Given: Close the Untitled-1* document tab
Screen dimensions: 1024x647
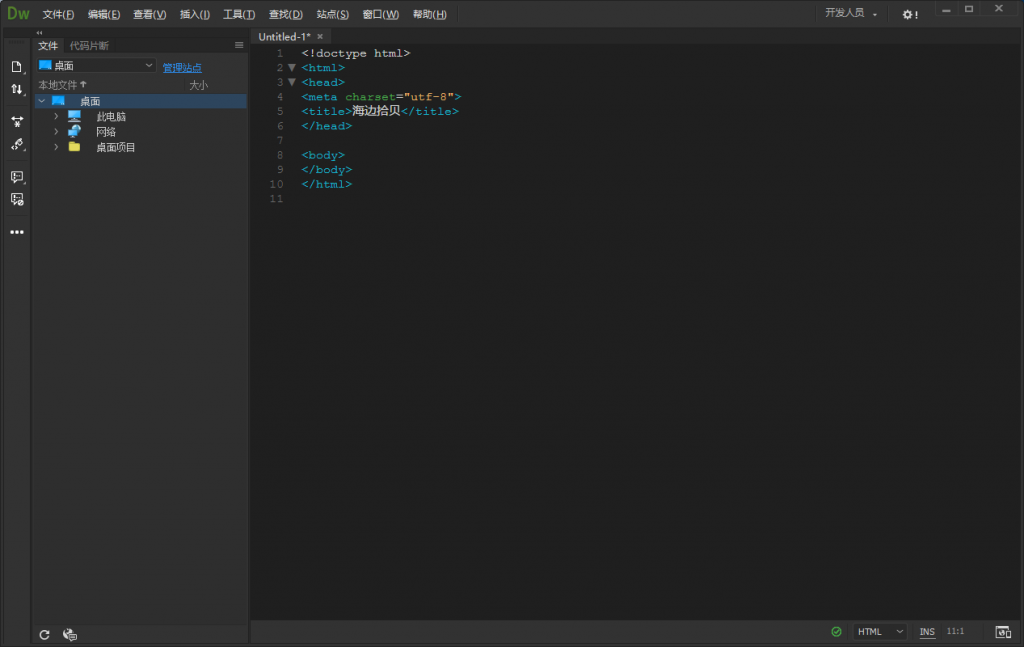Looking at the screenshot, I should 320,37.
